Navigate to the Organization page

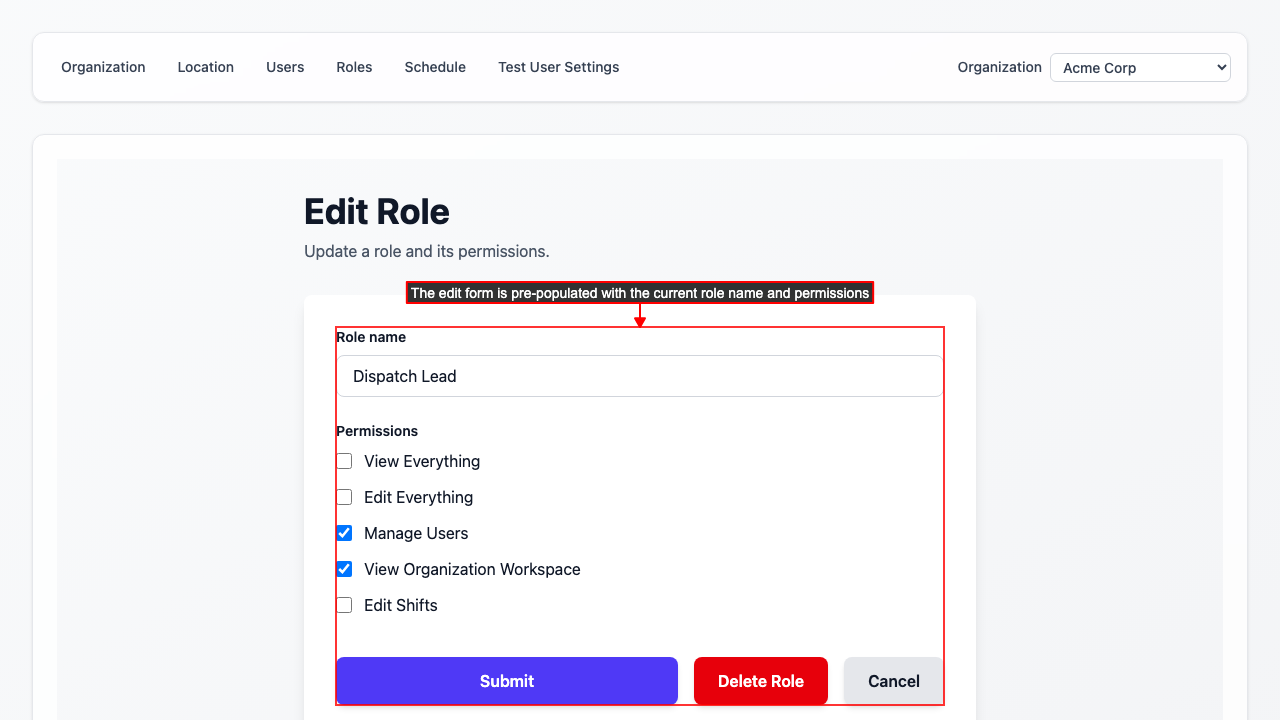(103, 67)
